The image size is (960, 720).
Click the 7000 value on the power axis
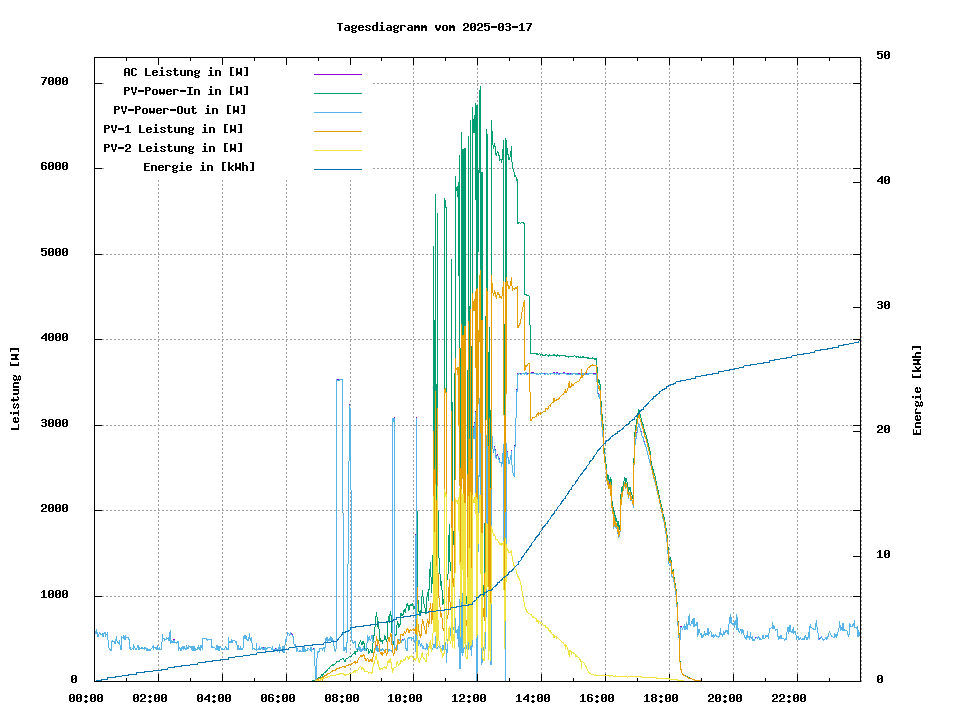53,82
